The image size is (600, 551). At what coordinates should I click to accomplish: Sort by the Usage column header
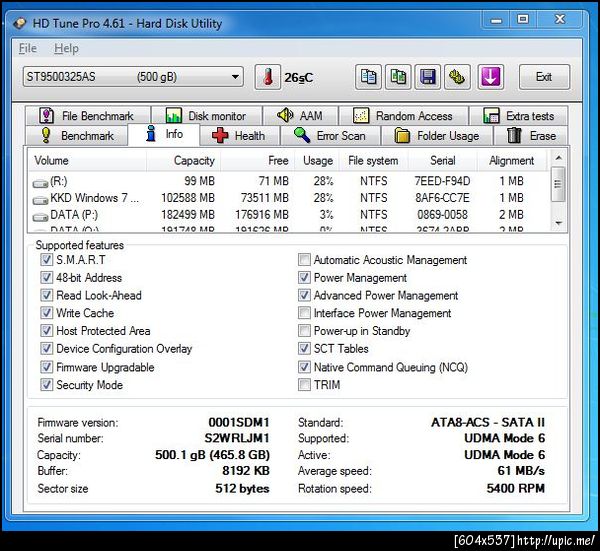[316, 161]
